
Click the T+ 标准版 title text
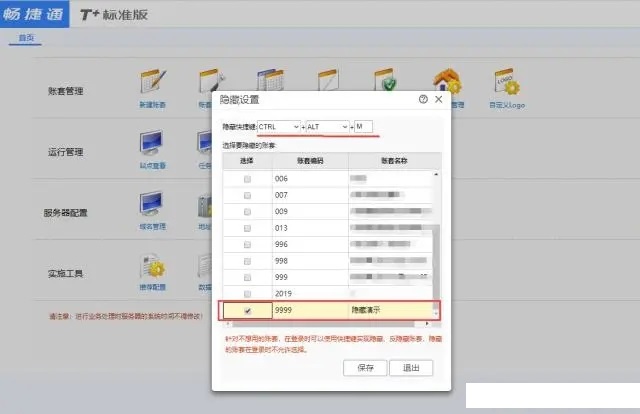pos(114,15)
